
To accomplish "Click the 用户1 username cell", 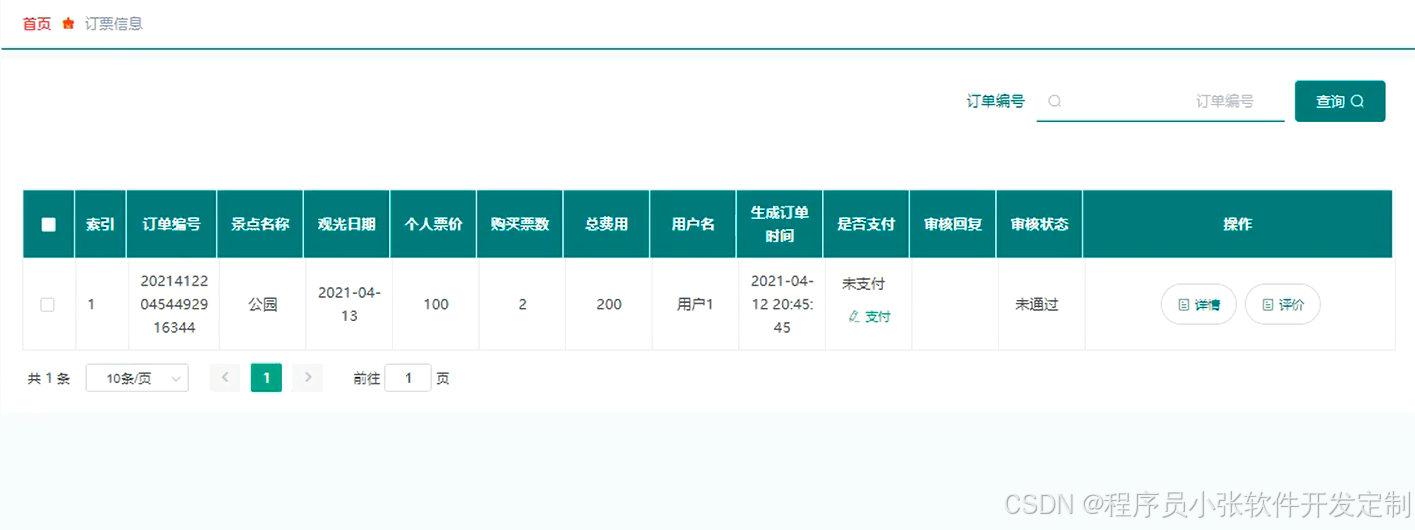I will [x=695, y=304].
